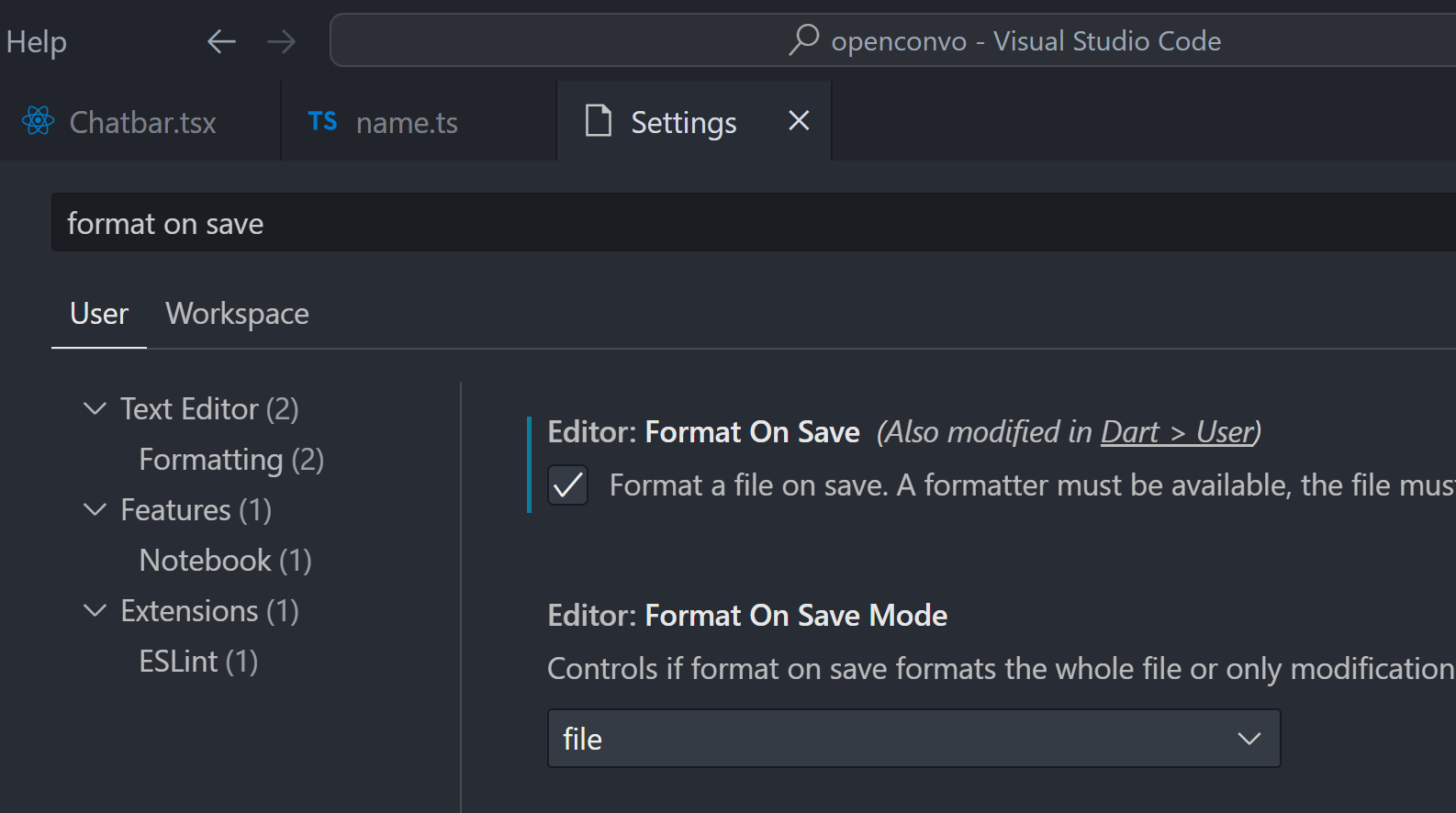Follow the Dart > User link

pos(1177,431)
